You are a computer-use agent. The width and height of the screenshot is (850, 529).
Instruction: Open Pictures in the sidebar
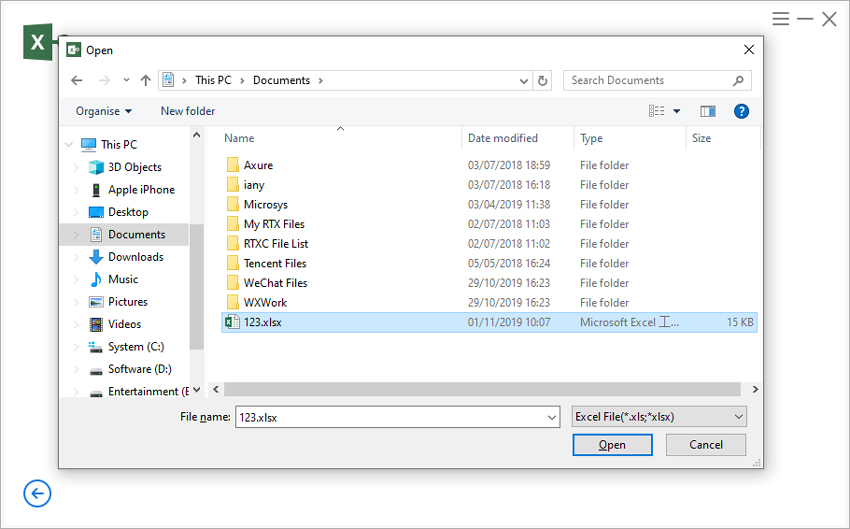tap(127, 302)
